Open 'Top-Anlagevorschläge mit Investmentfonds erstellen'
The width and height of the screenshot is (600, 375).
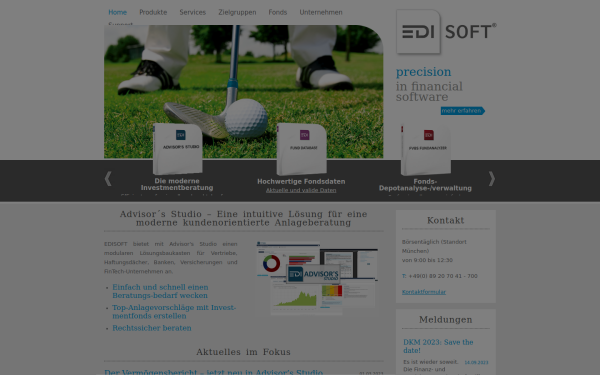[x=174, y=311]
